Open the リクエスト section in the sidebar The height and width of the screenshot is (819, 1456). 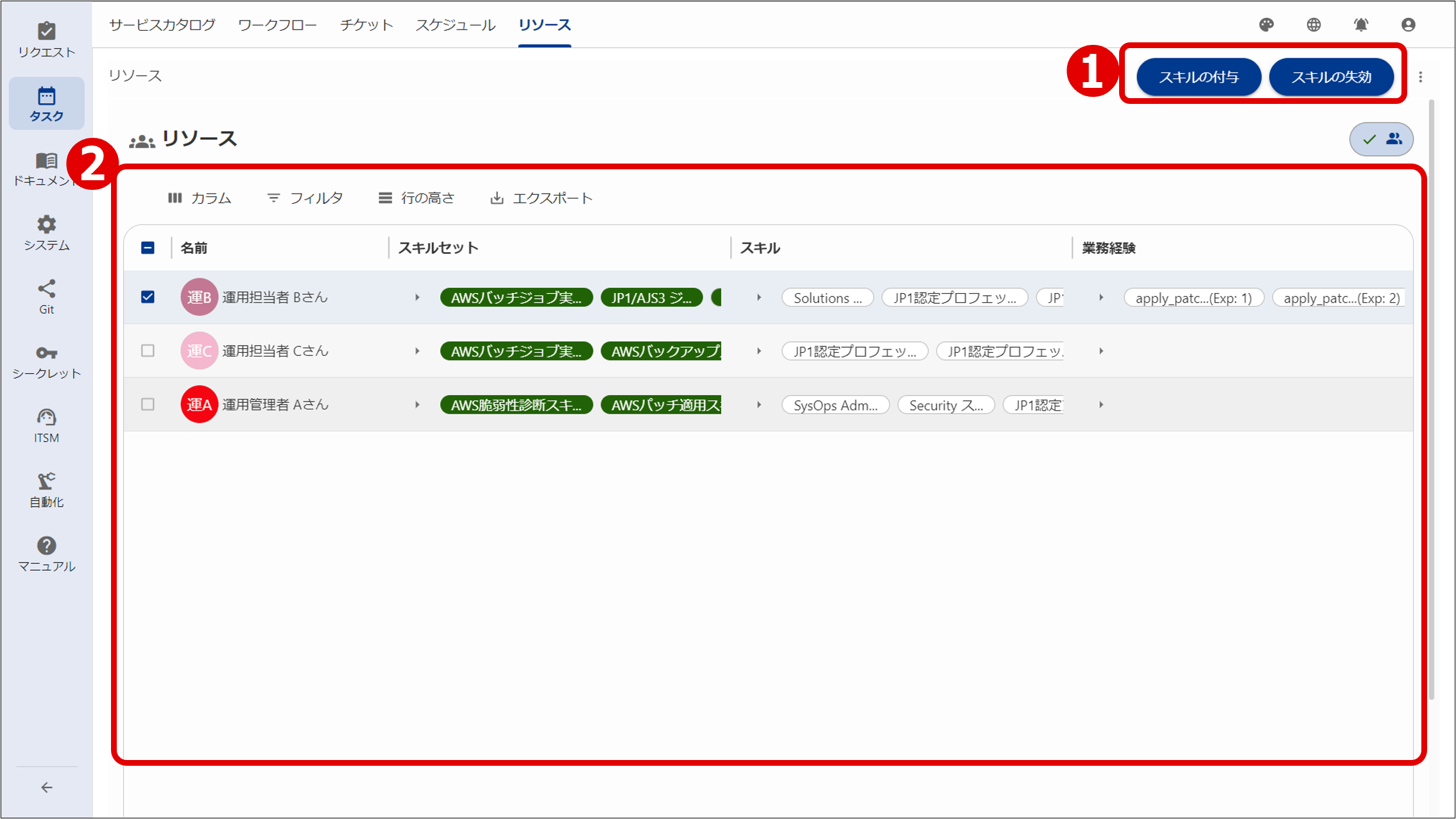(x=46, y=38)
